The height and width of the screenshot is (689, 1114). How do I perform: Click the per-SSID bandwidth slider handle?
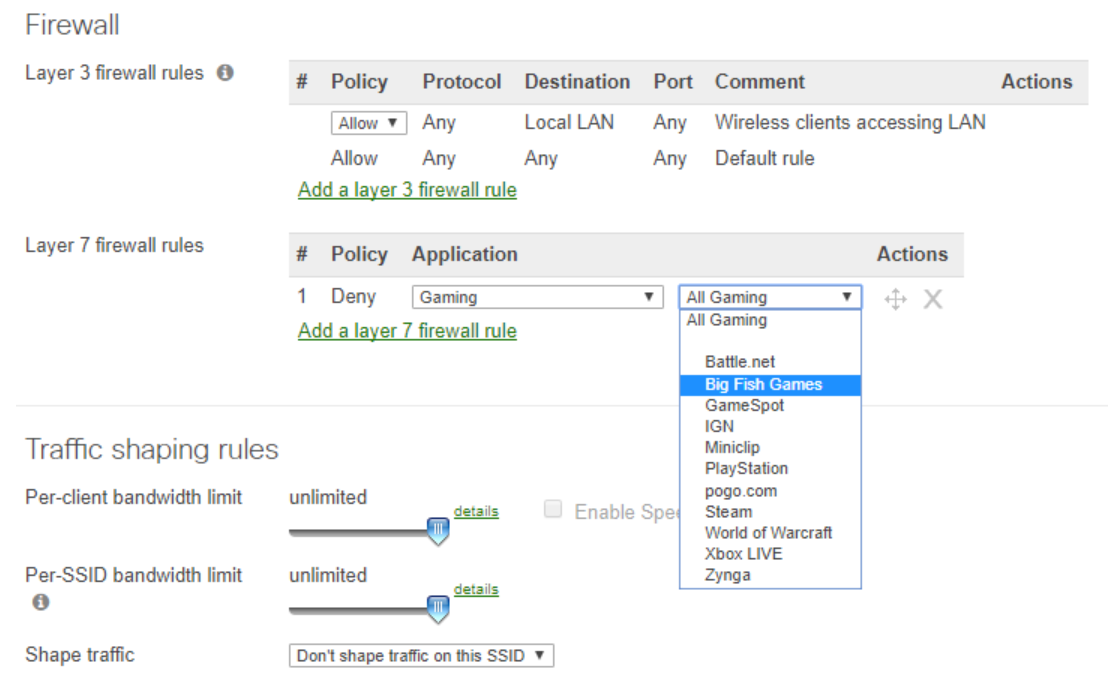click(x=438, y=607)
